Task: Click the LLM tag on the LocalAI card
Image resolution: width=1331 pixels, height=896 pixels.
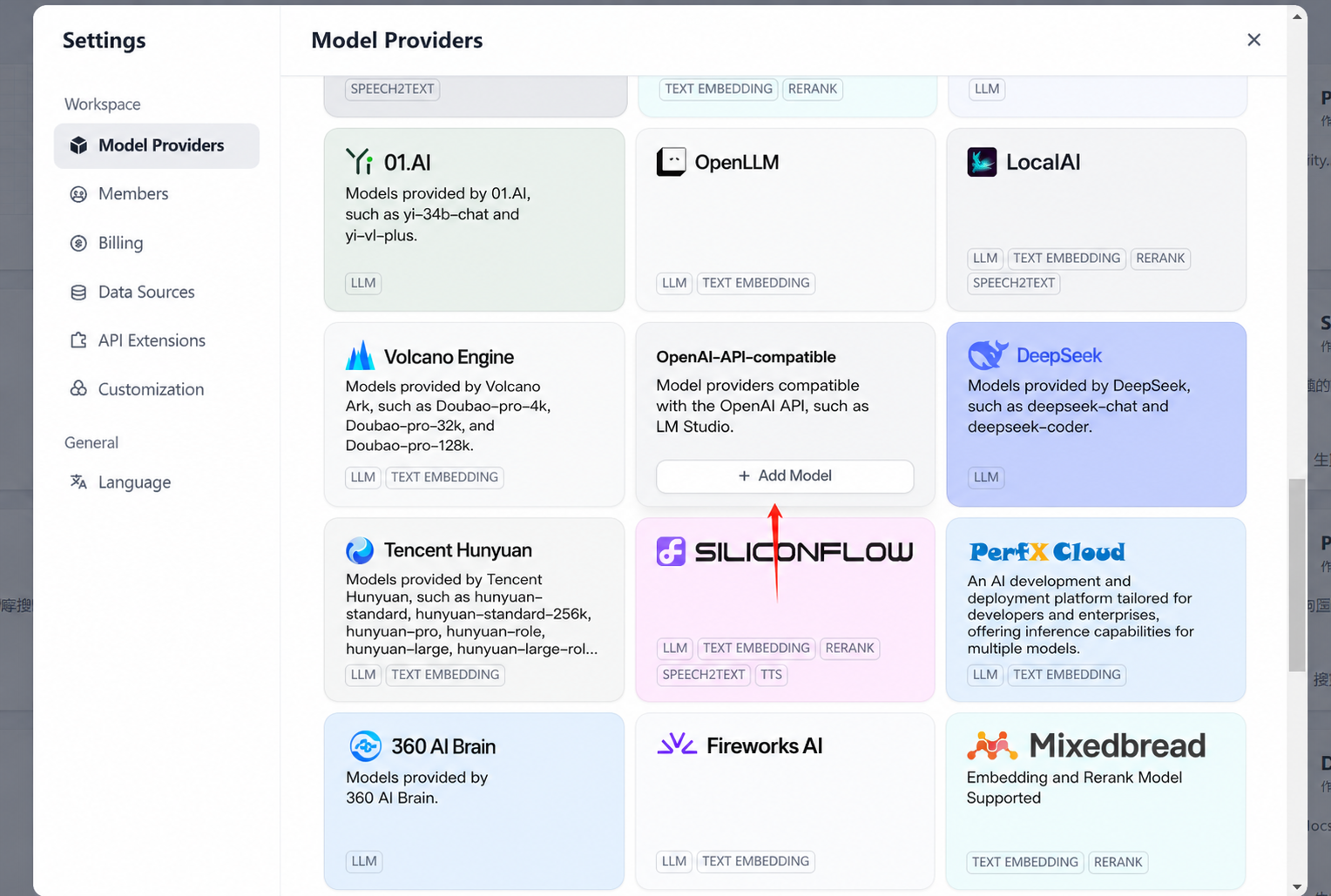Action: [985, 259]
